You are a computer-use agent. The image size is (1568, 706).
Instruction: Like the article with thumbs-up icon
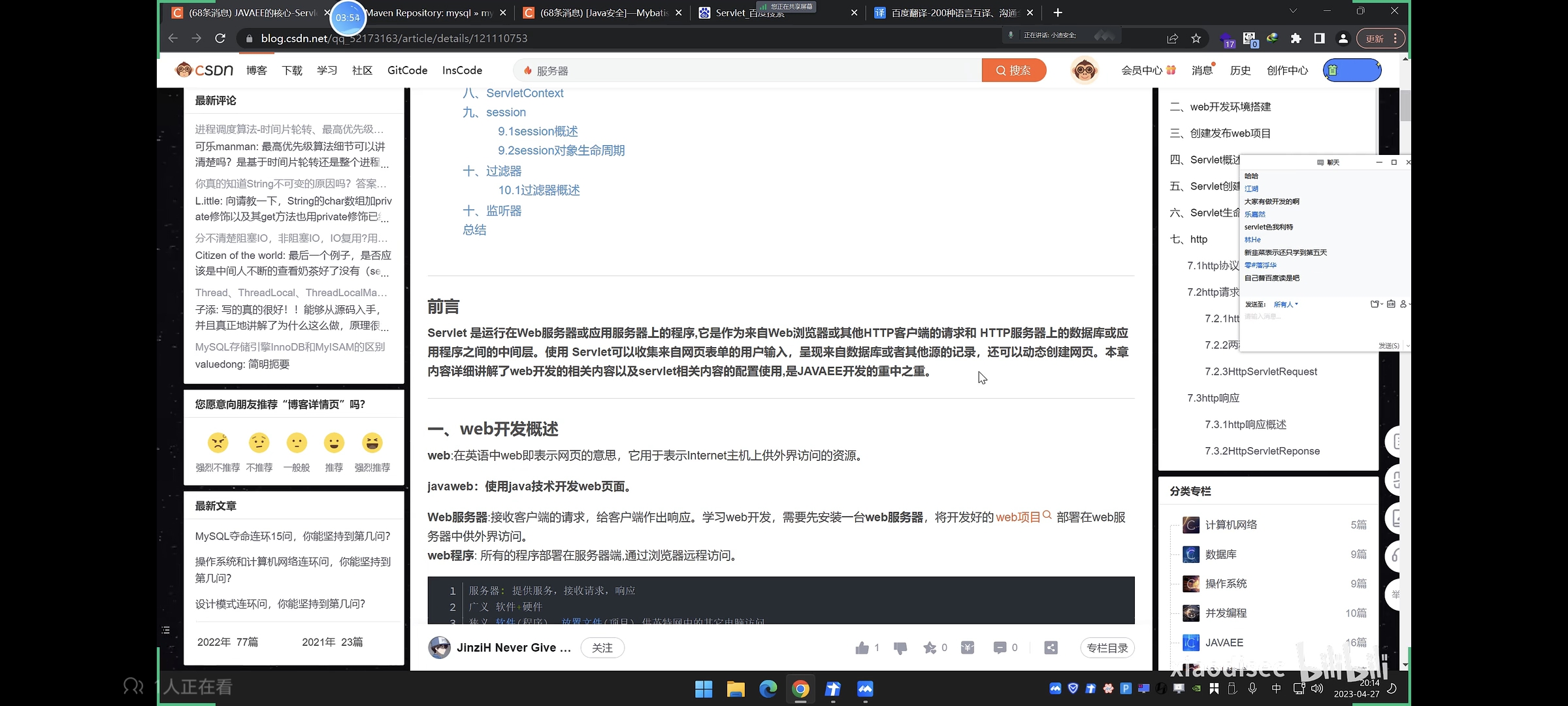(862, 648)
